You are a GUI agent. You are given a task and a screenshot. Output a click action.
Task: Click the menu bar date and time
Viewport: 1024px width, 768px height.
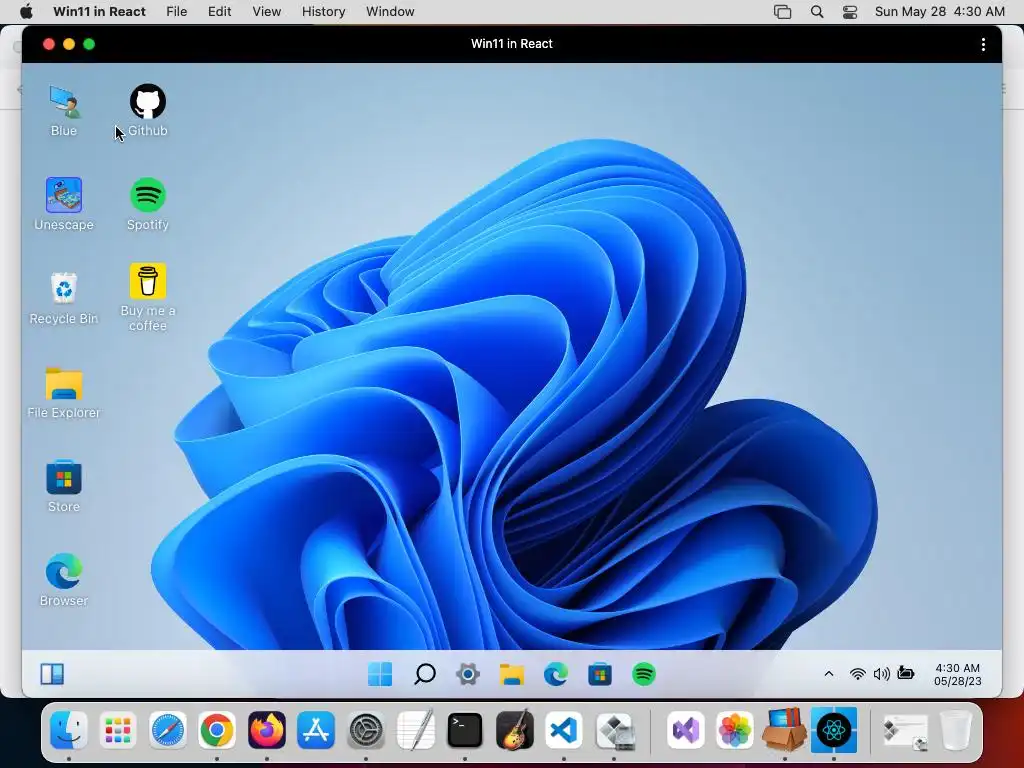click(x=939, y=12)
